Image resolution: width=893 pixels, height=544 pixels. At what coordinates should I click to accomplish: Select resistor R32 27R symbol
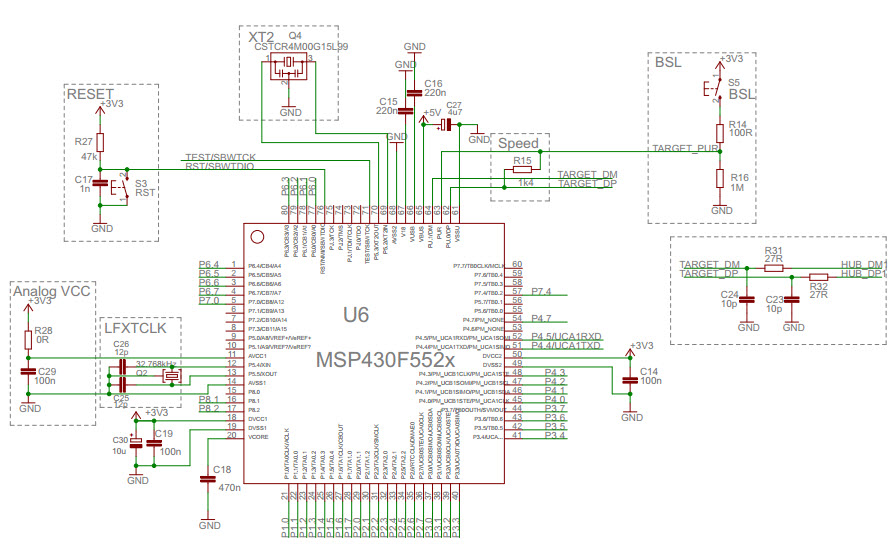click(x=818, y=277)
